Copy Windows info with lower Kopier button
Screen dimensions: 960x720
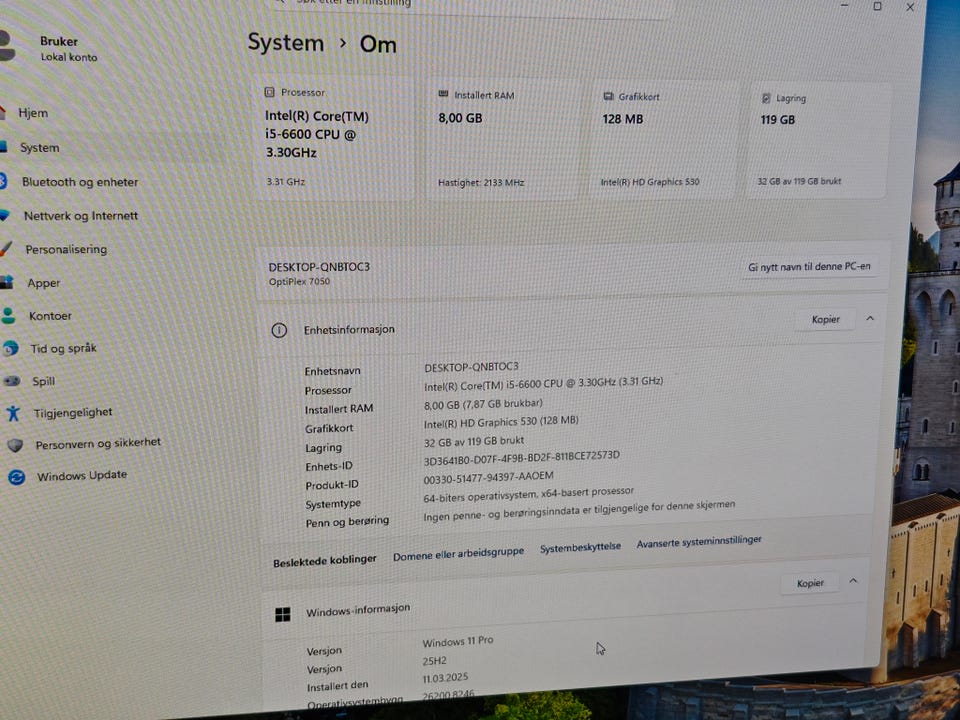(810, 583)
